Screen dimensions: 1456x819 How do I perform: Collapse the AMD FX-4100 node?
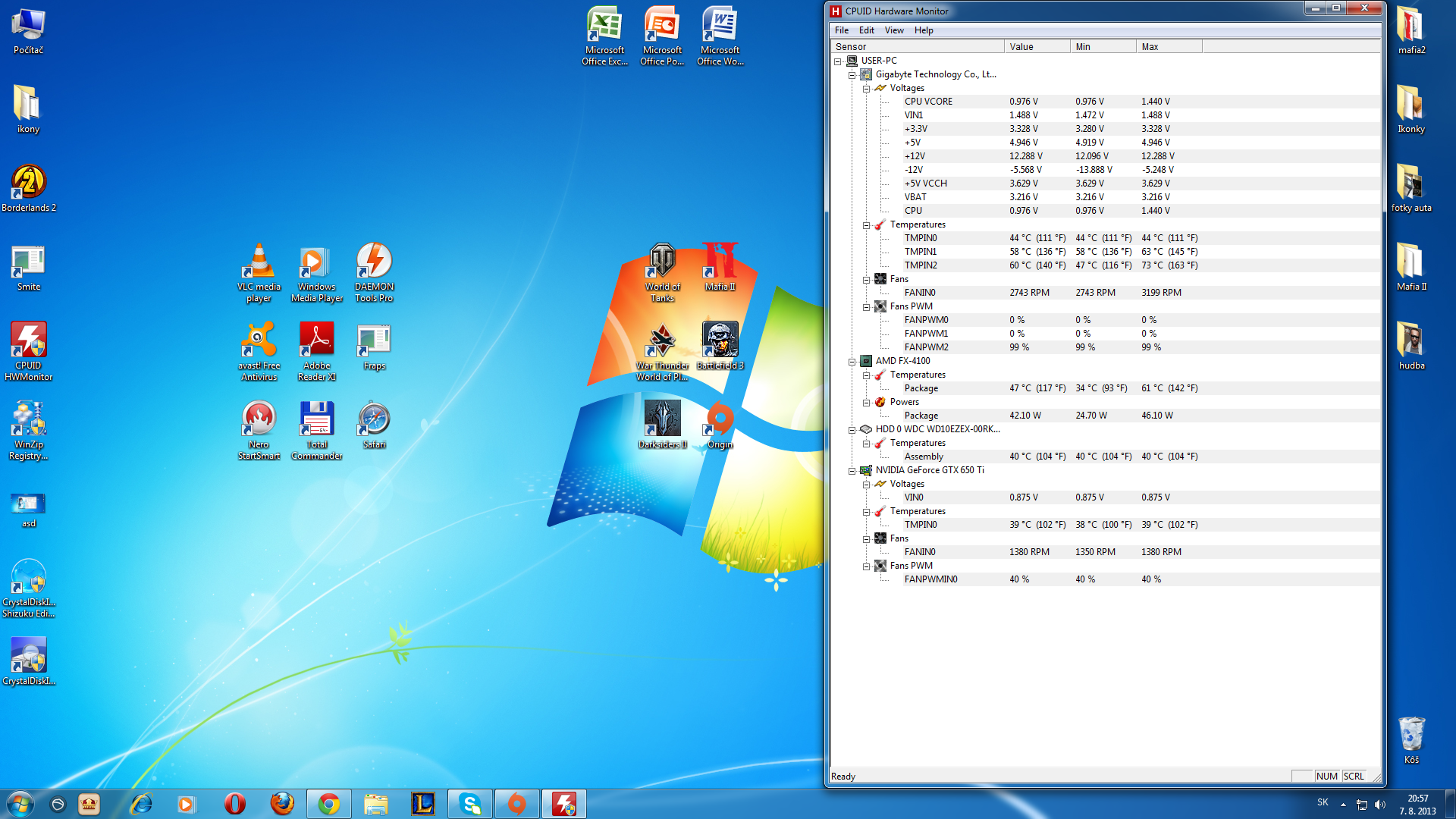pyautogui.click(x=852, y=362)
